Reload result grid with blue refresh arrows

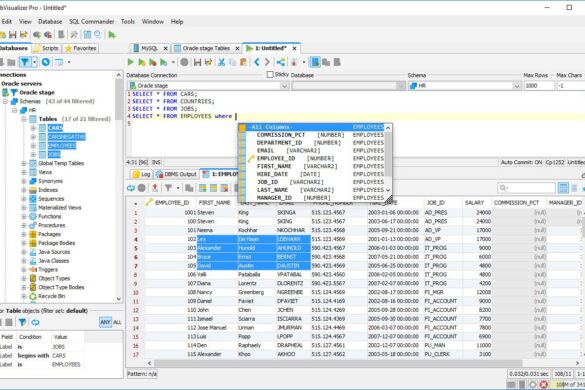[131, 188]
